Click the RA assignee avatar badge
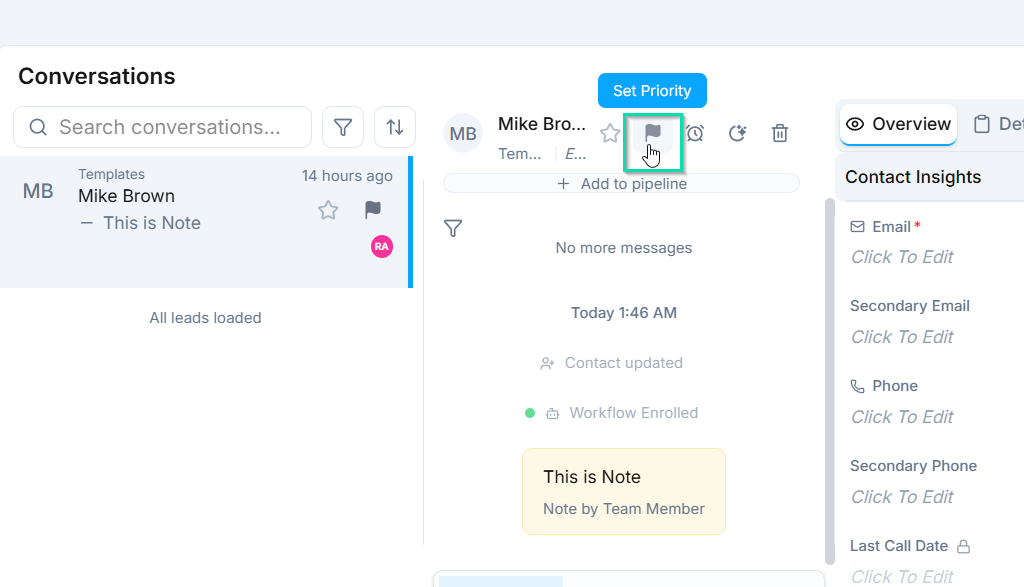1024x587 pixels. (x=381, y=246)
